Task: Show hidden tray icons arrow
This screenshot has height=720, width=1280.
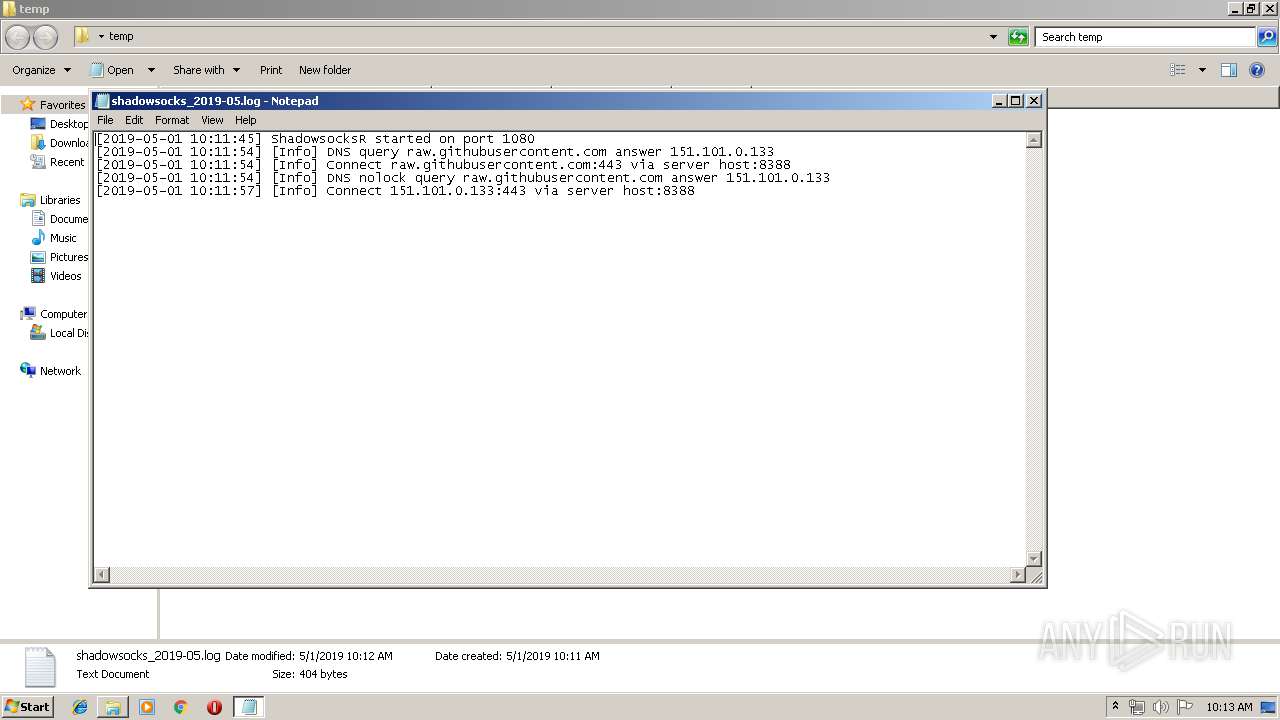Action: pos(1115,707)
